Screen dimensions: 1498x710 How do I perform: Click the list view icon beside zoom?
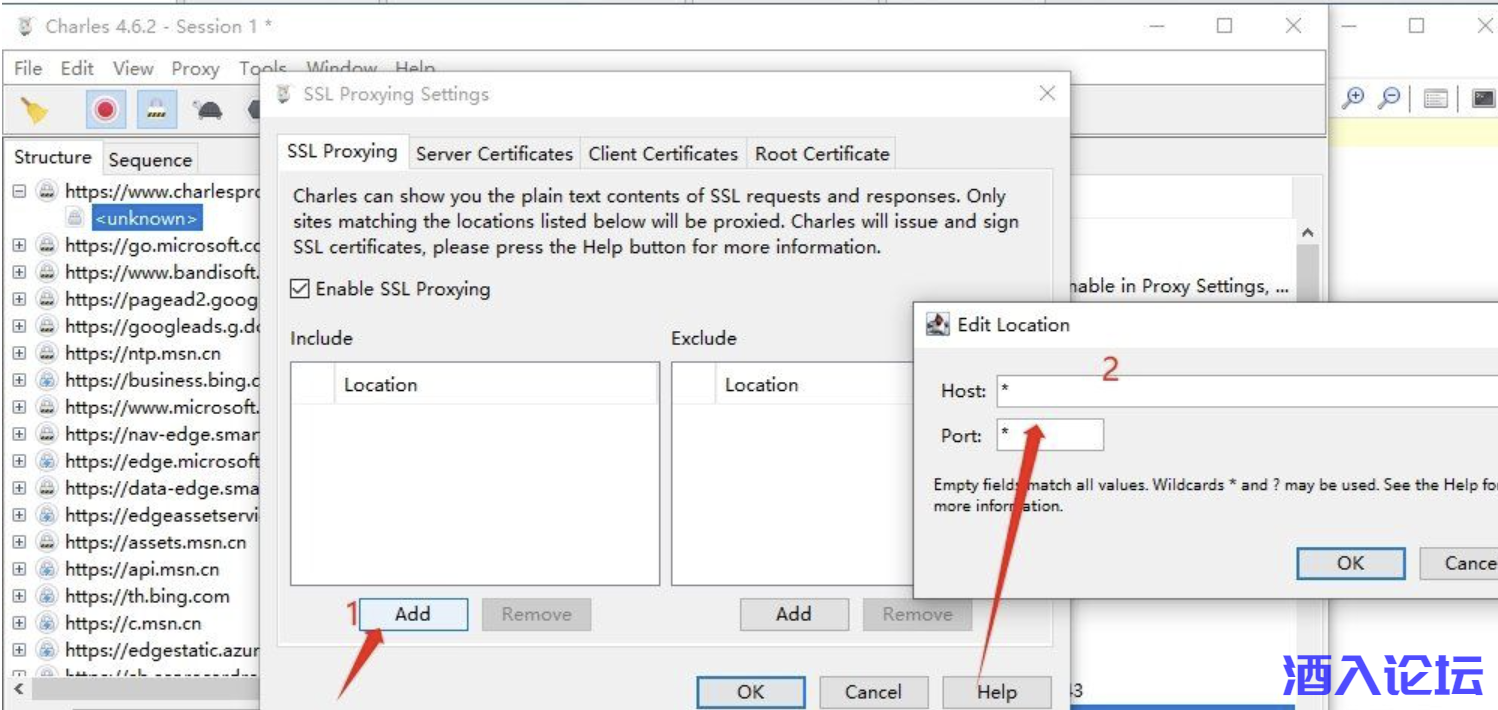1436,98
